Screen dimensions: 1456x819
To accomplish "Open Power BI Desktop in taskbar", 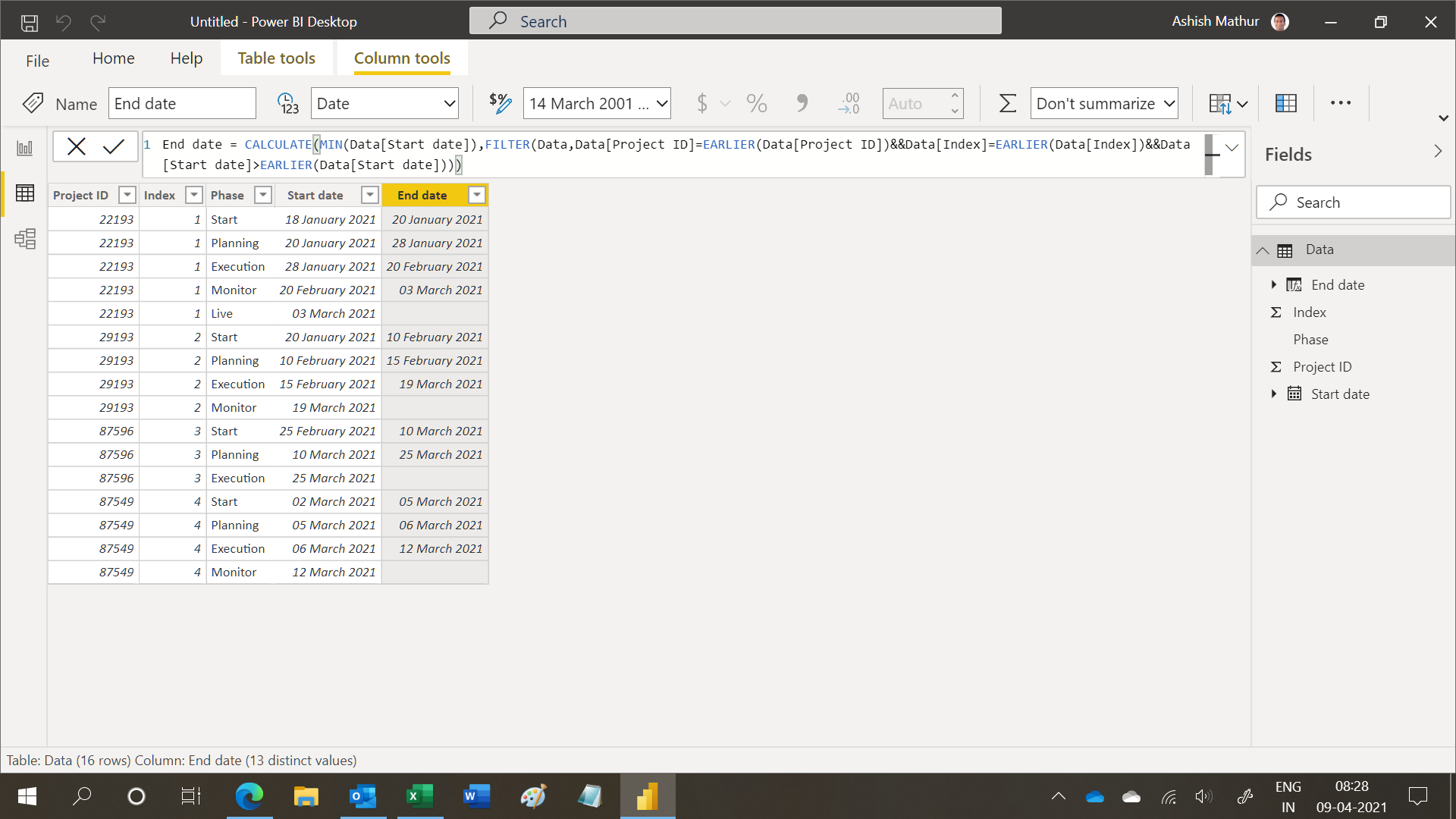I will pos(648,796).
